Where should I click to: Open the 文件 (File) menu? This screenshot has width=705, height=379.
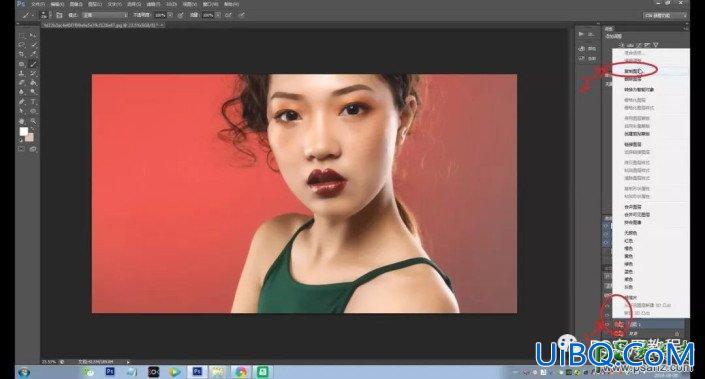[38, 4]
